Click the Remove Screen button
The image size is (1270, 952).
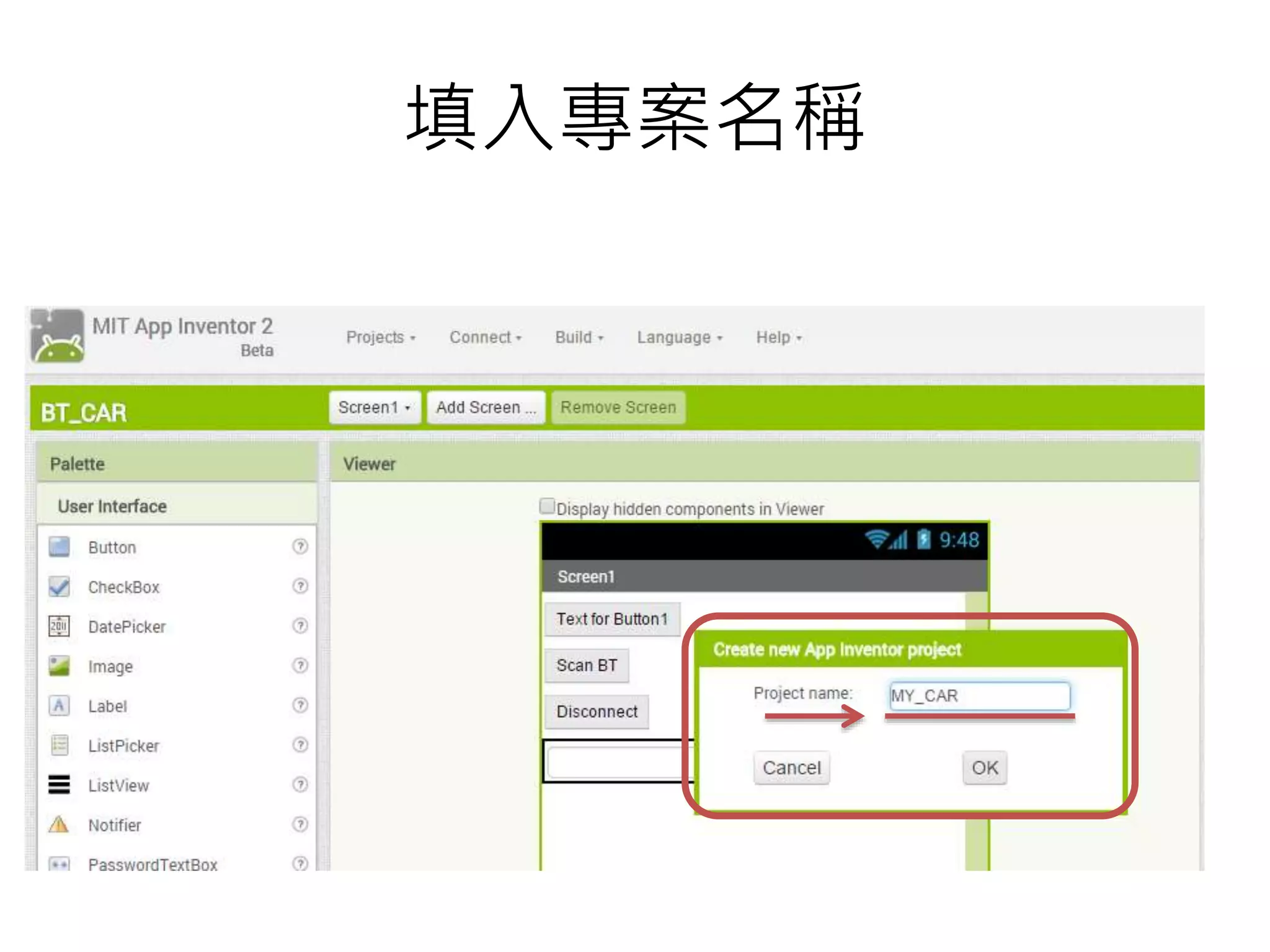(x=618, y=407)
